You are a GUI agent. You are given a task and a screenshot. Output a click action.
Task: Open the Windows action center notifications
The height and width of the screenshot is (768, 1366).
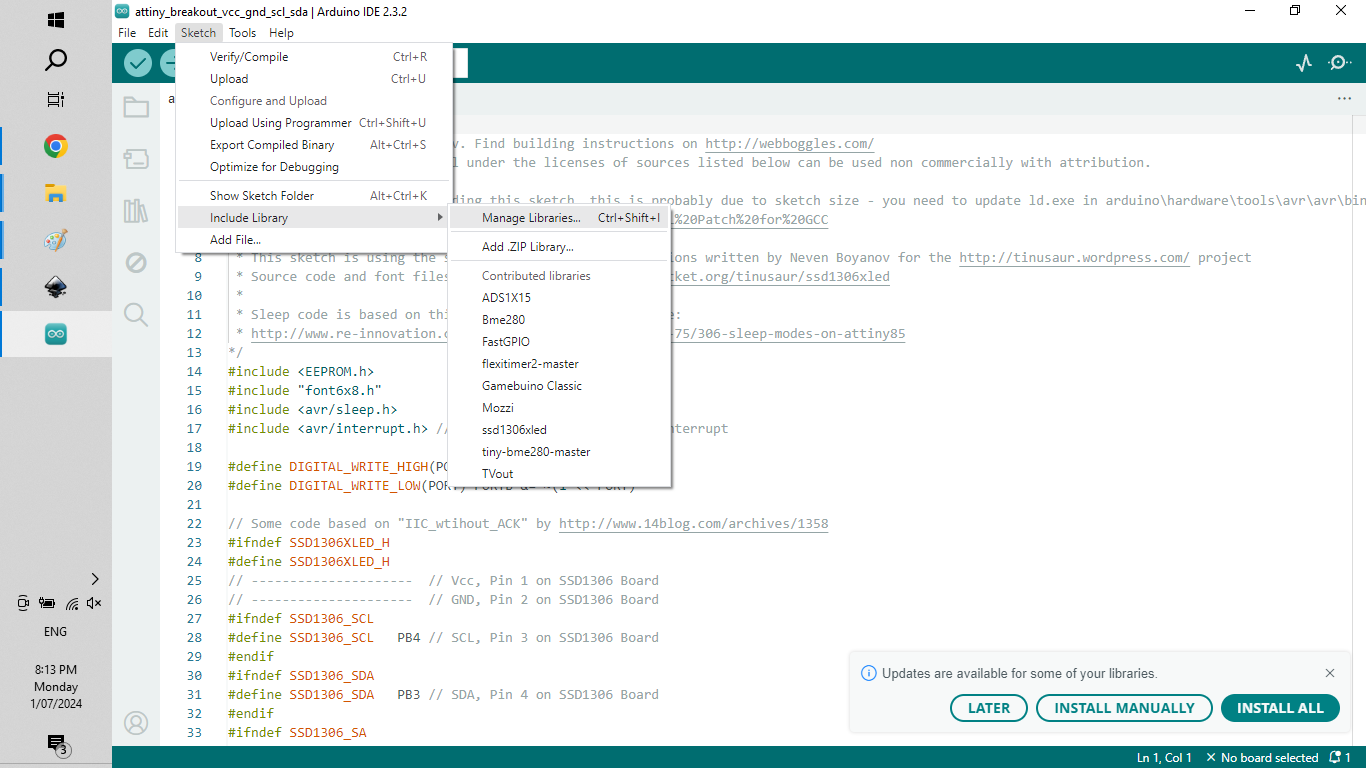point(56,745)
